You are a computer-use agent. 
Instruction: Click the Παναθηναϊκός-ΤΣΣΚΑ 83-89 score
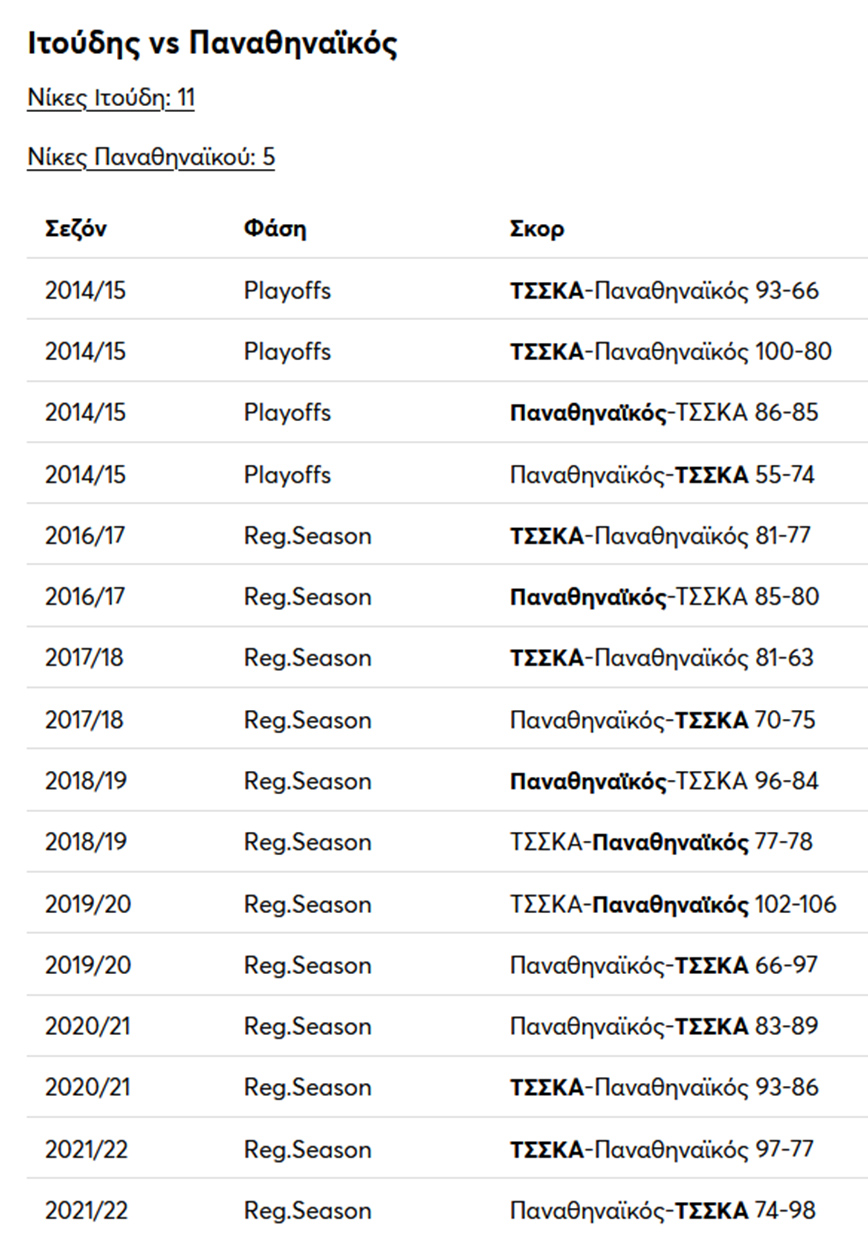664,1026
